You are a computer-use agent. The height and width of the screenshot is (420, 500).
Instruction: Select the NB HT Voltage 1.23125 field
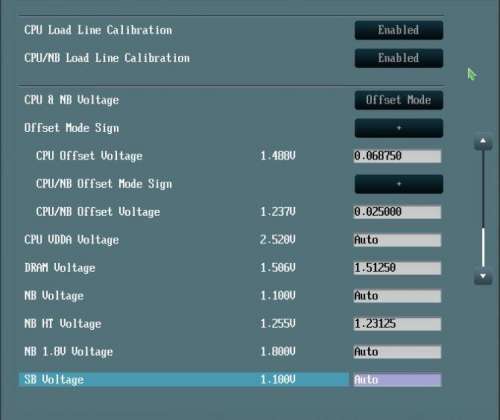397,324
